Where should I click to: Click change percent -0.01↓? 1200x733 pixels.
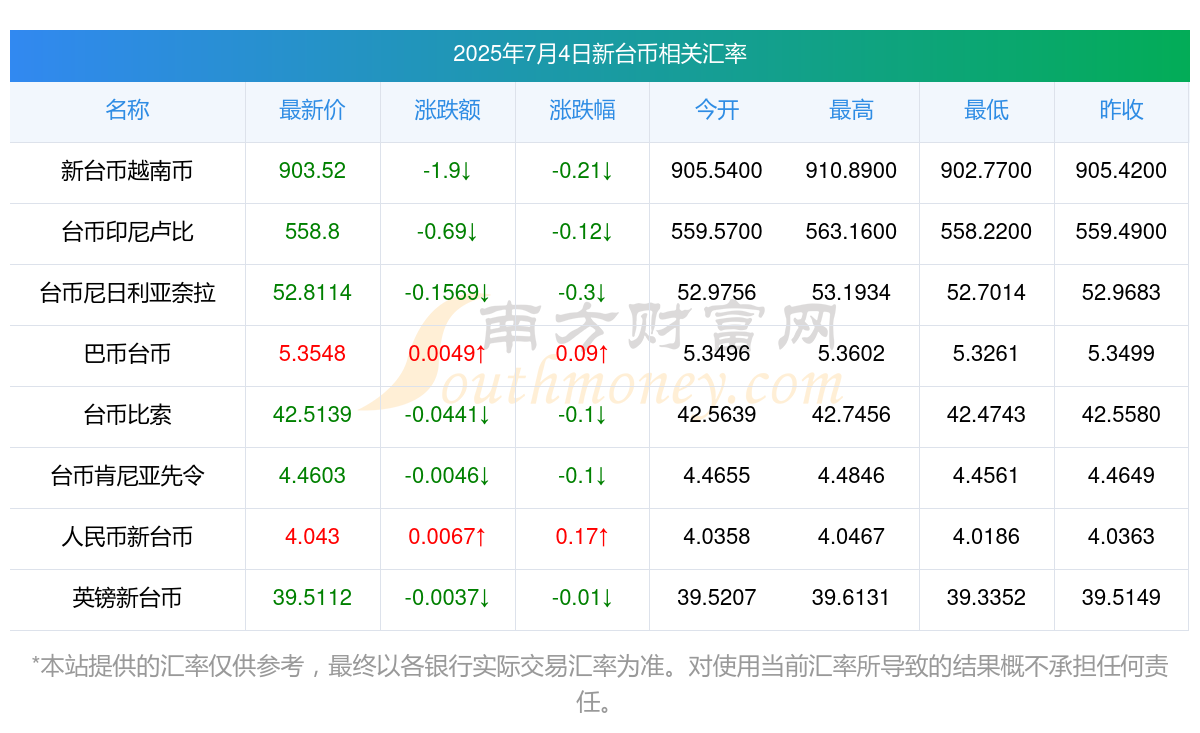pos(582,598)
